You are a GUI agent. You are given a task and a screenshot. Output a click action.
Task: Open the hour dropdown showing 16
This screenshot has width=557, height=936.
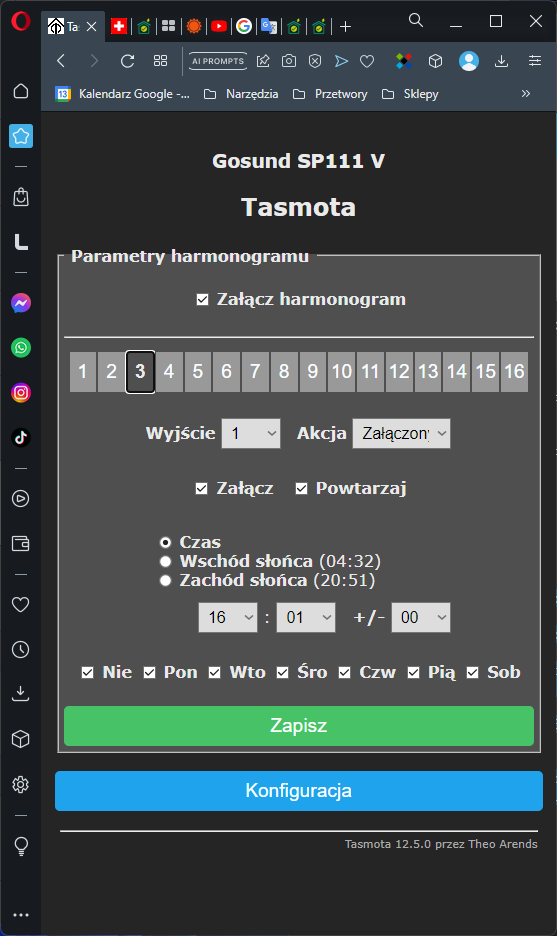227,617
